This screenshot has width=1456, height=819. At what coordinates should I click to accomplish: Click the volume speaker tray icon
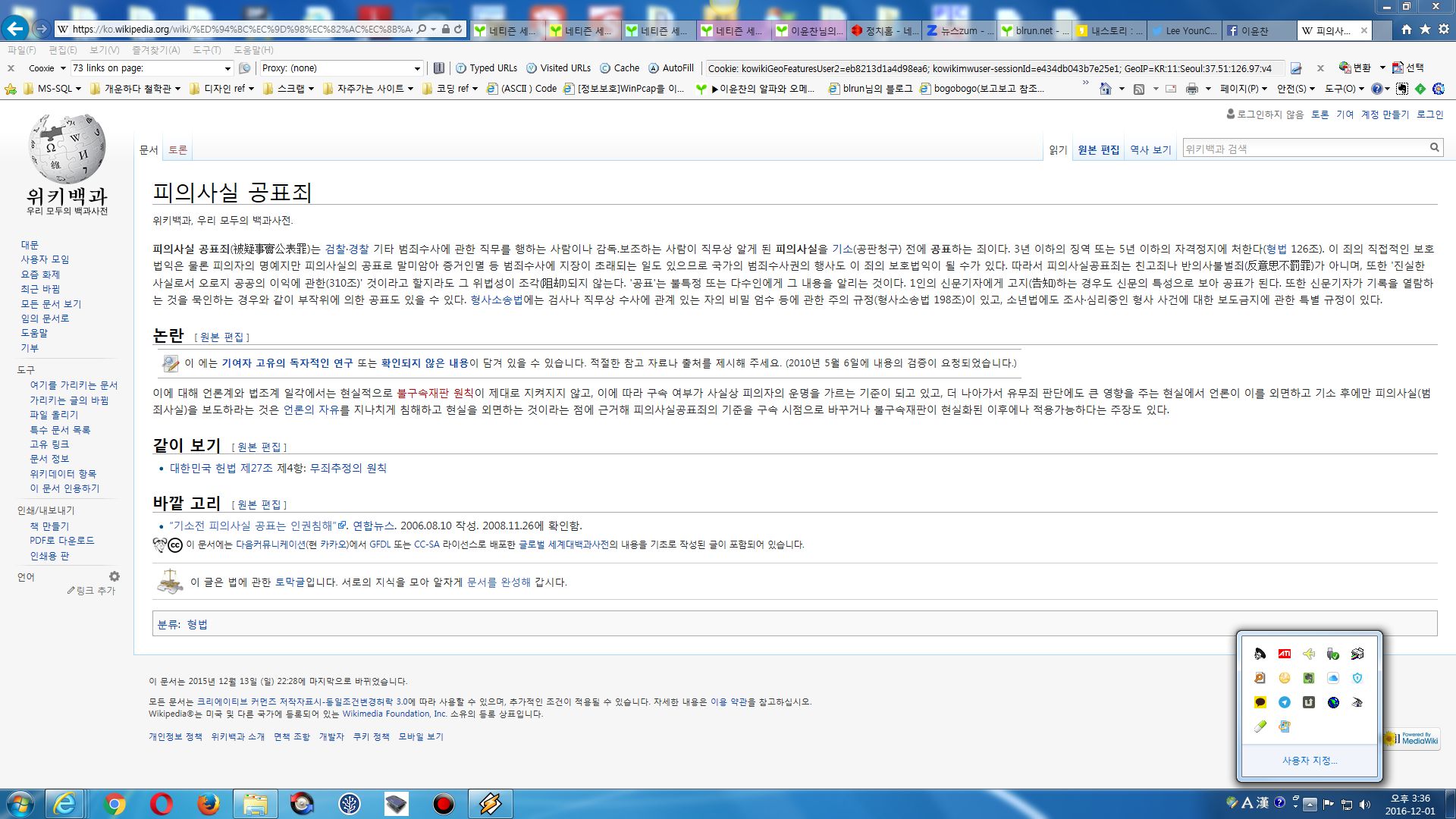(x=1365, y=804)
